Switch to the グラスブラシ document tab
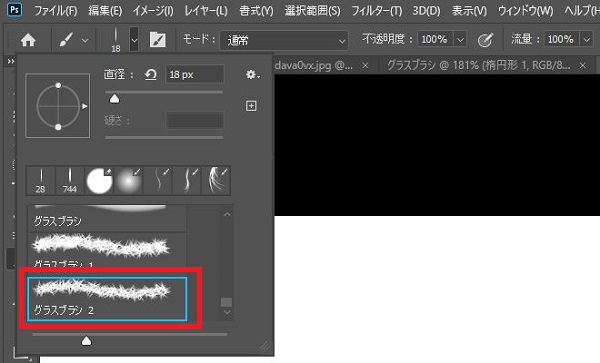This screenshot has height=363, width=600. click(x=479, y=65)
